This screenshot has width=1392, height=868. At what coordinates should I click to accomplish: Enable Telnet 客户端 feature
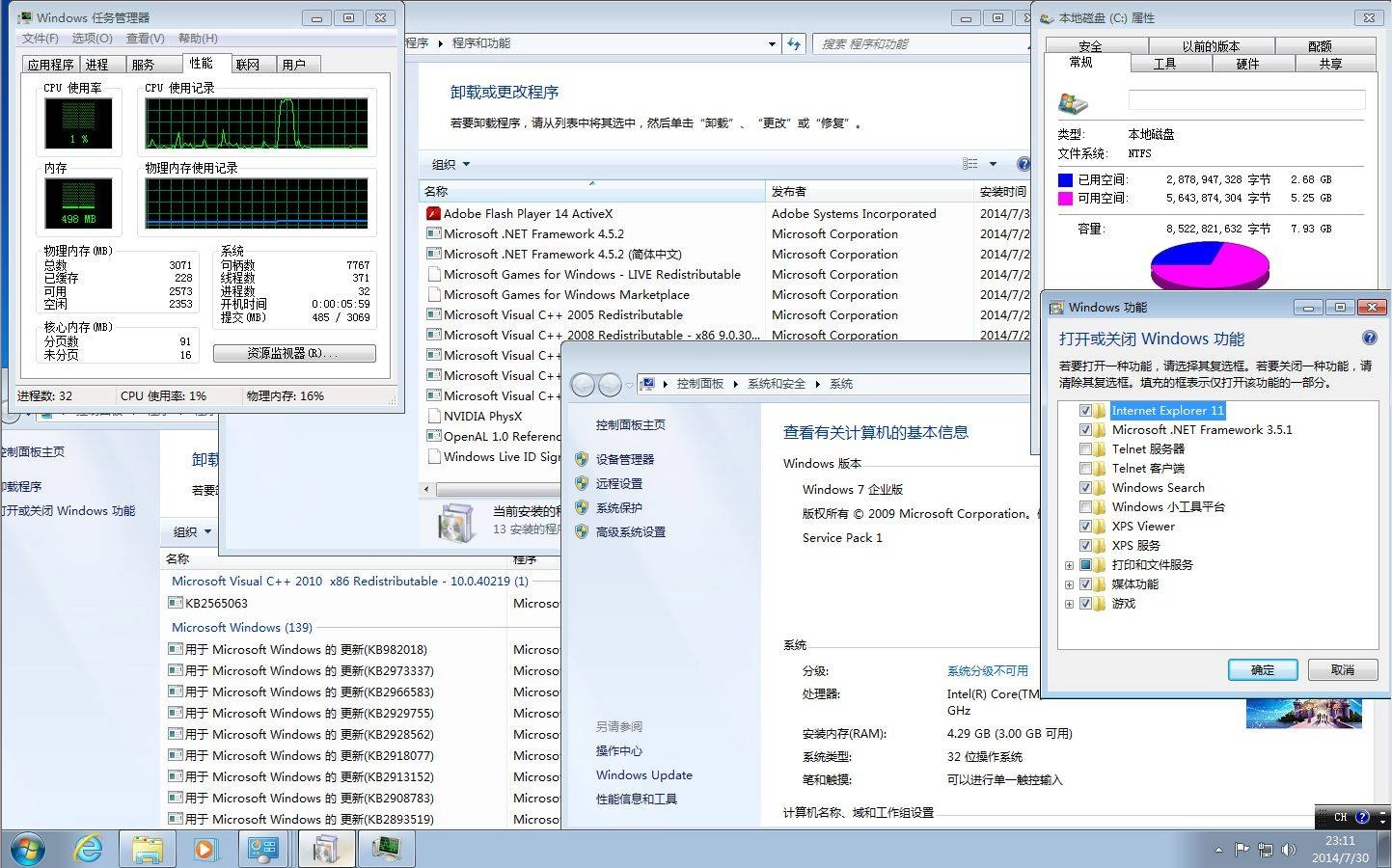coord(1085,469)
